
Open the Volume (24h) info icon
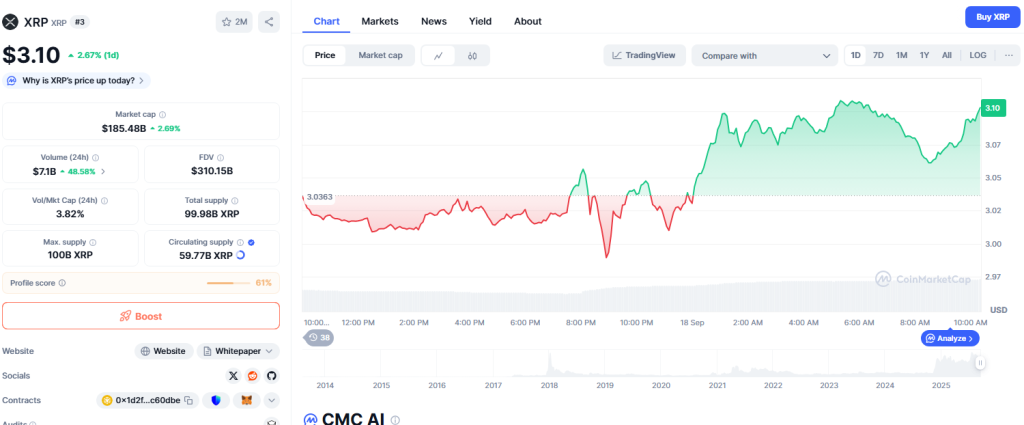point(96,157)
